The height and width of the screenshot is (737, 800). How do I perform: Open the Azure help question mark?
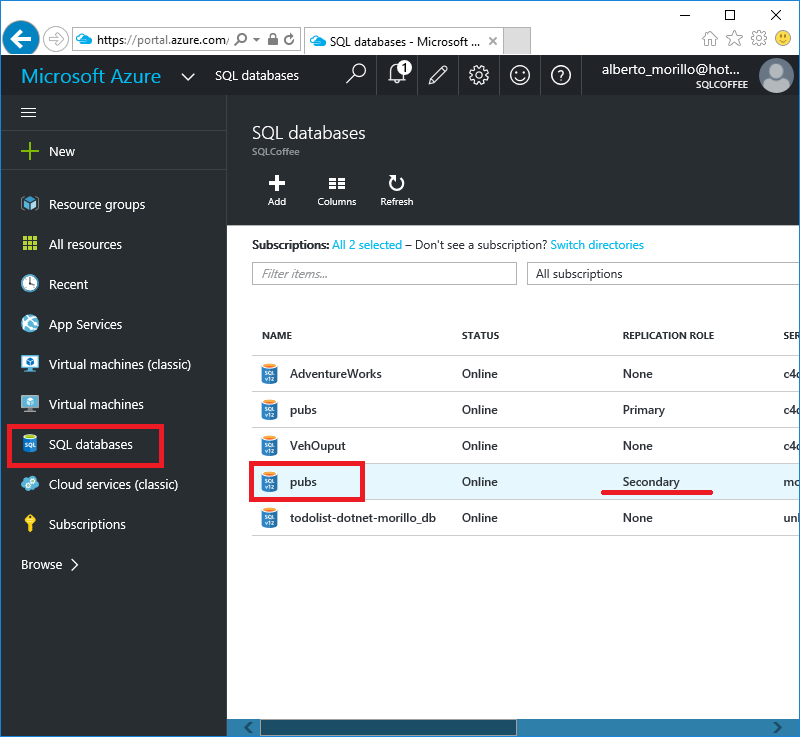[561, 75]
